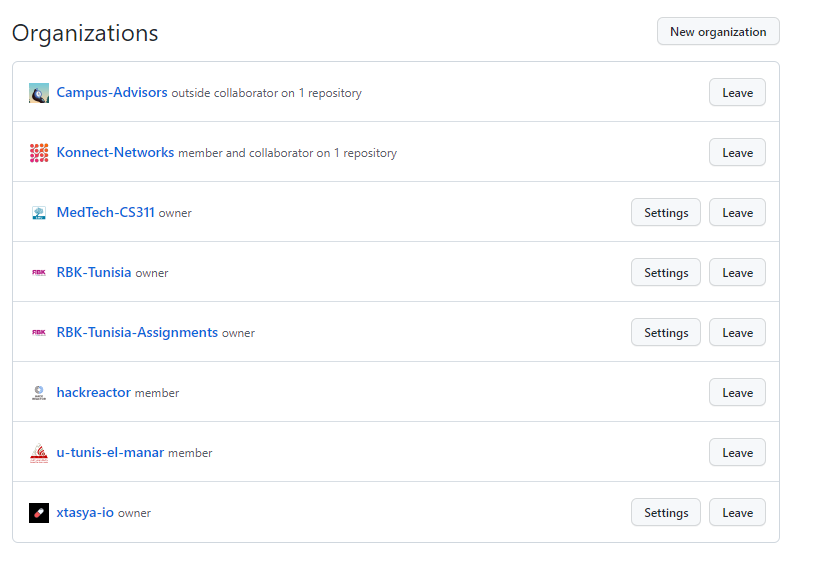Create a New organization
The image size is (823, 571).
click(718, 31)
